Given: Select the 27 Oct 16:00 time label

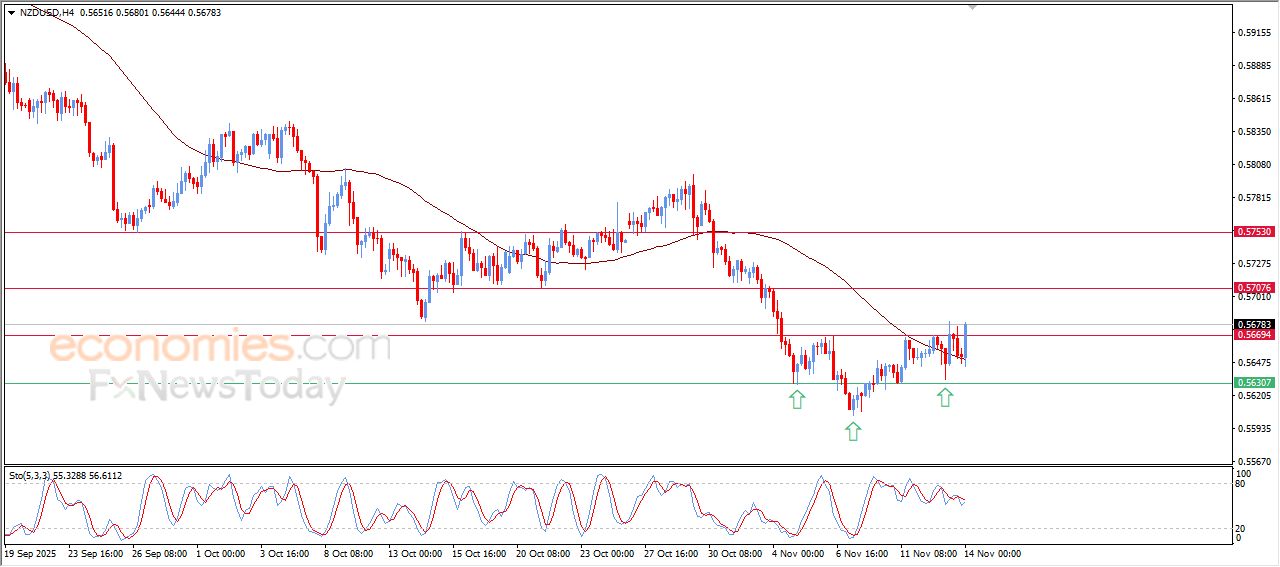Looking at the screenshot, I should click(x=672, y=552).
